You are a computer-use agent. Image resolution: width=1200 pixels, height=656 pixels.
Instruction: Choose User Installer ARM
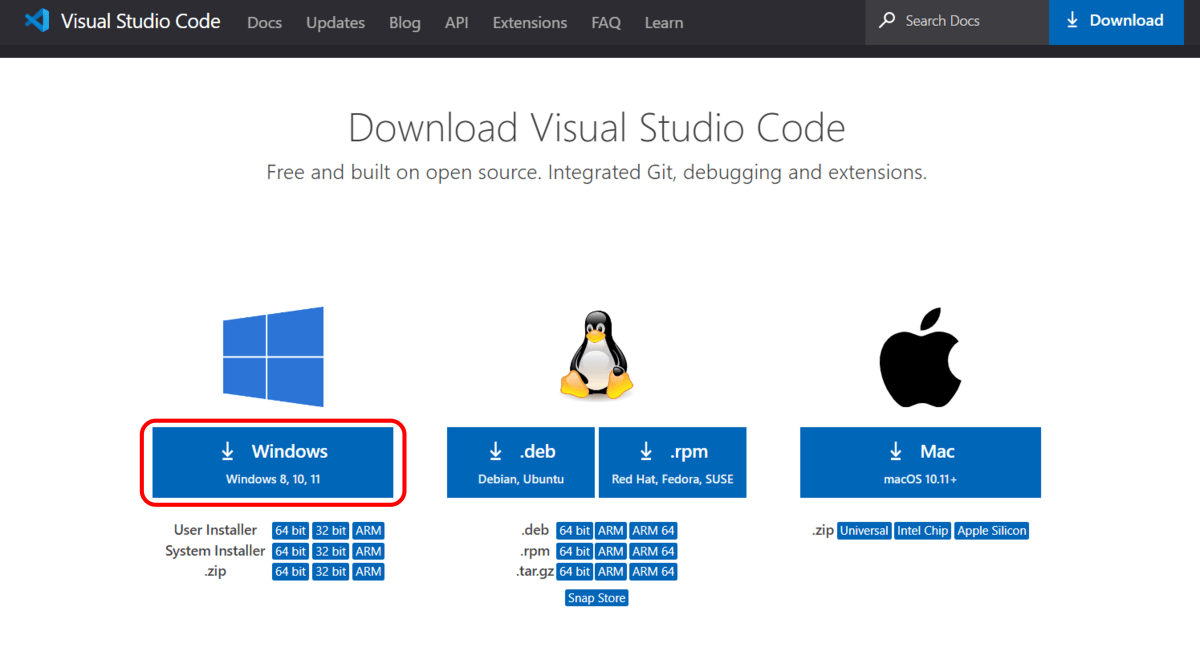tap(369, 531)
